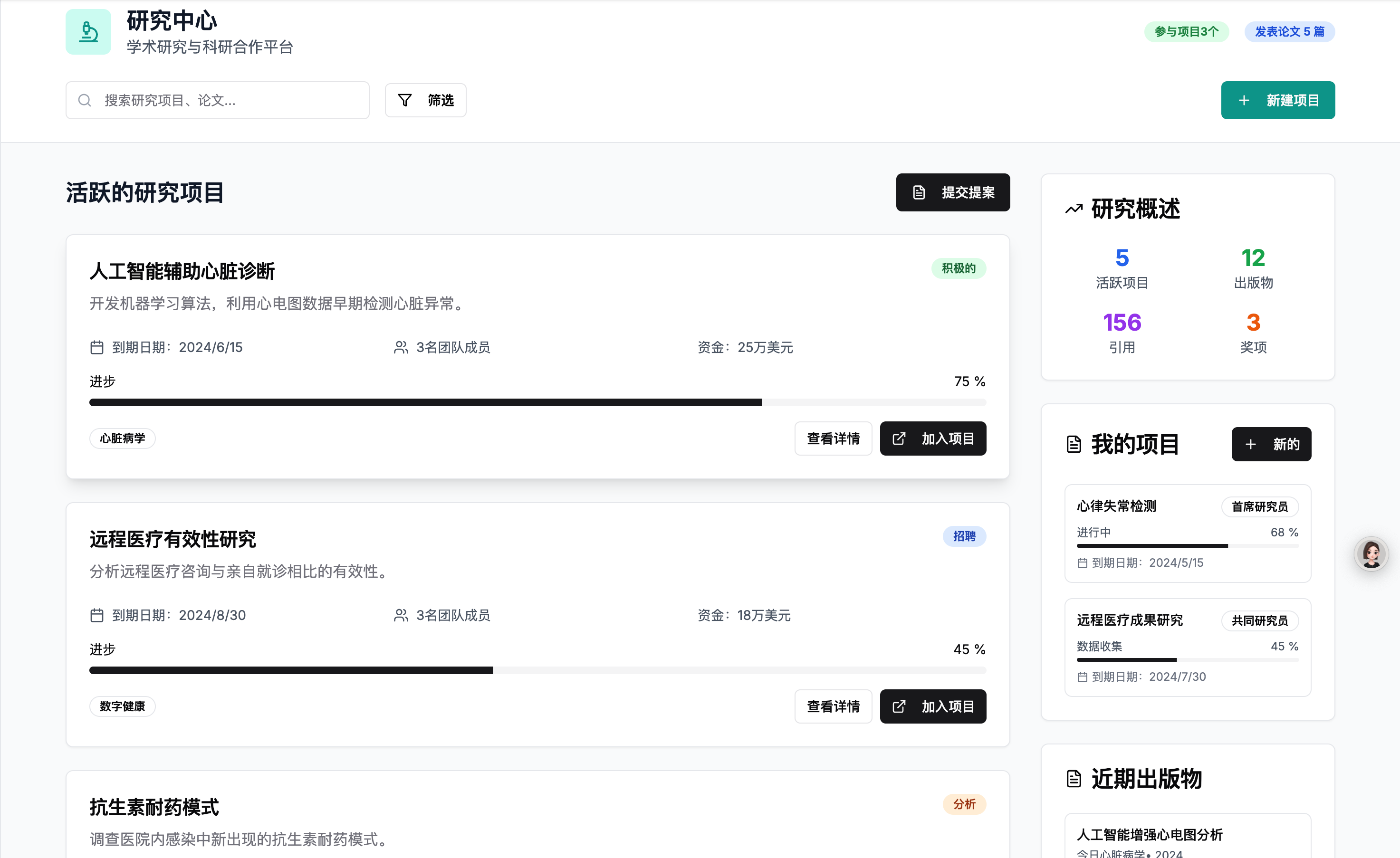Join the 远程医疗有效性研究 project
1400x858 pixels.
[932, 706]
